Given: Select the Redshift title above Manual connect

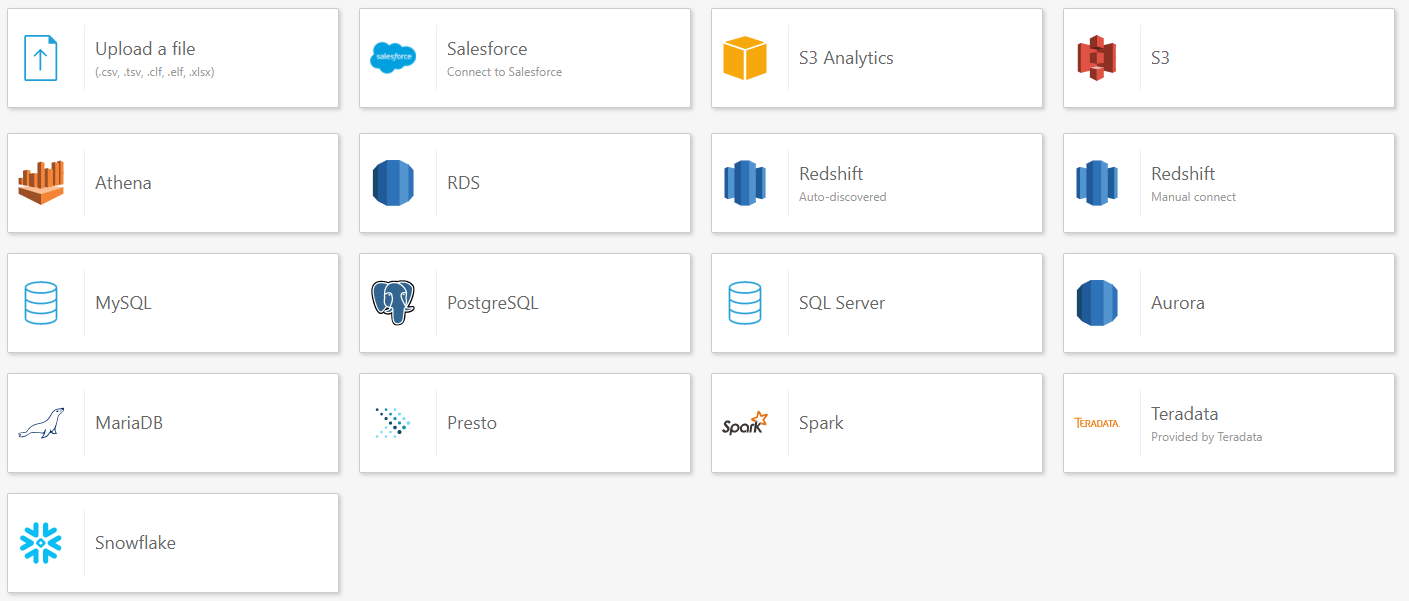Looking at the screenshot, I should 1183,174.
